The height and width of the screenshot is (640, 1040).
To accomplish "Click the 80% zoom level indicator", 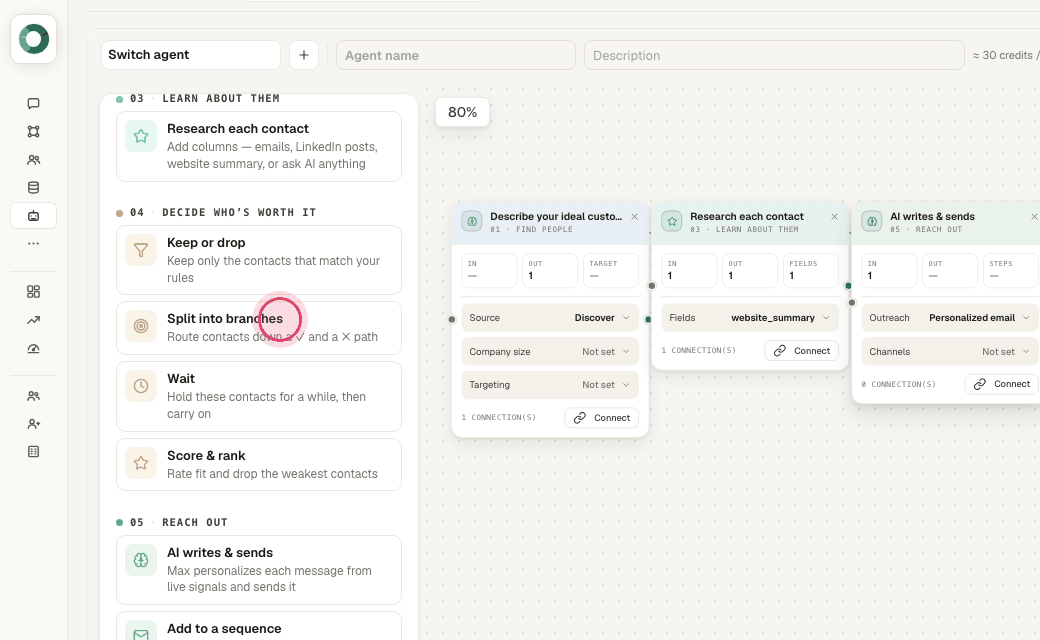I will [462, 112].
